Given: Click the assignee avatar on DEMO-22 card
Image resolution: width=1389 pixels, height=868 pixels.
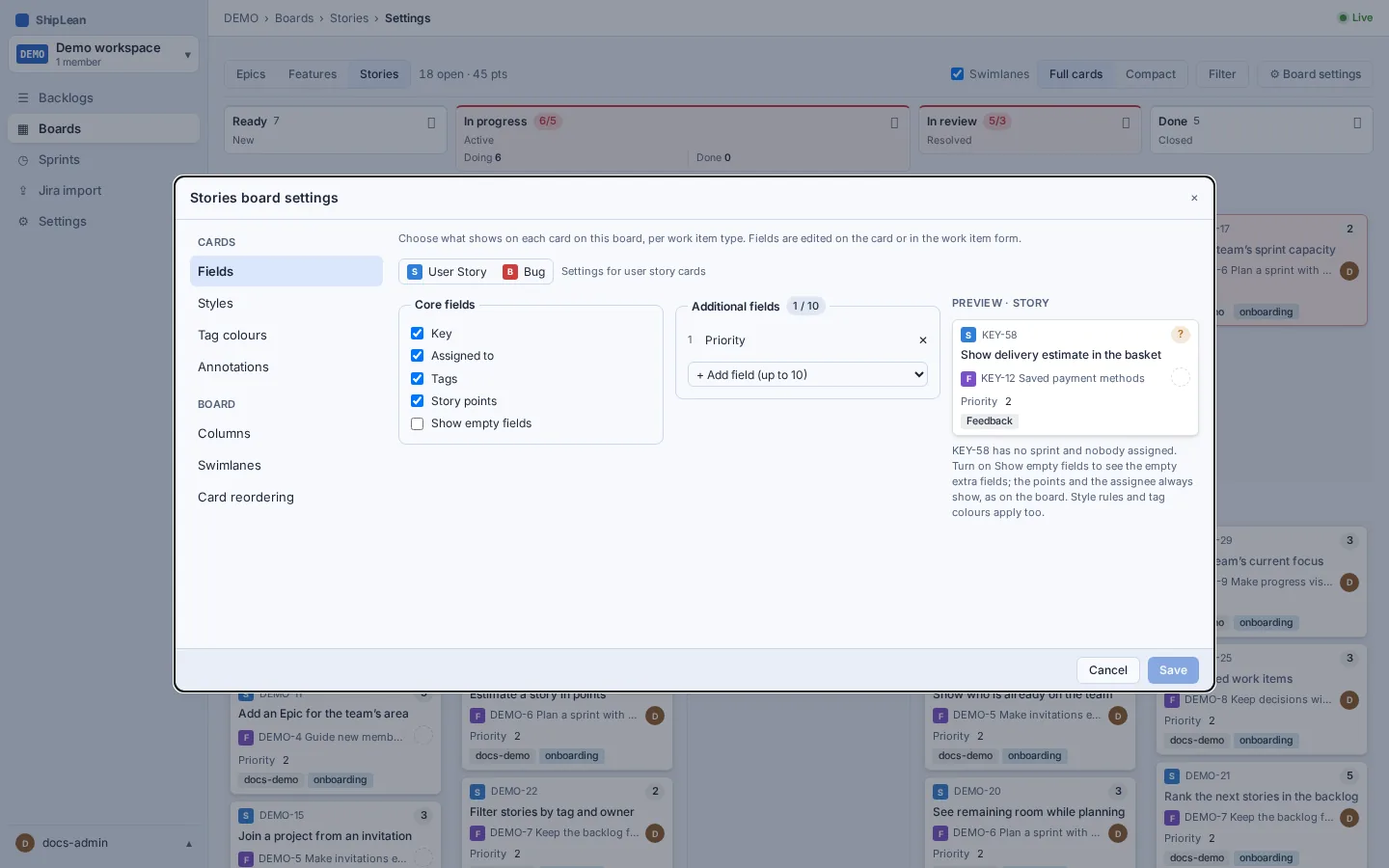Looking at the screenshot, I should [655, 833].
